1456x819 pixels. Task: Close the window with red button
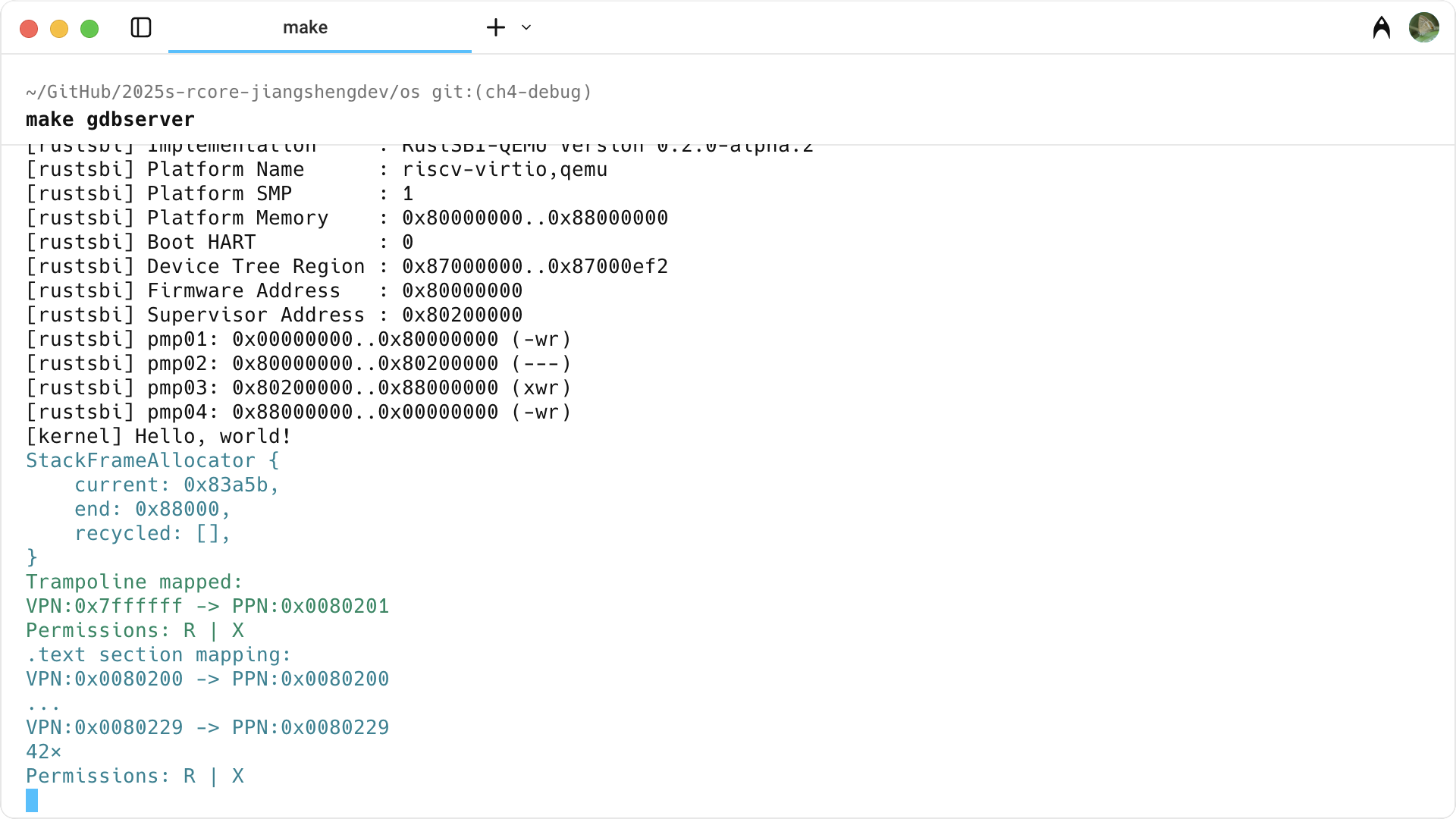click(x=29, y=29)
